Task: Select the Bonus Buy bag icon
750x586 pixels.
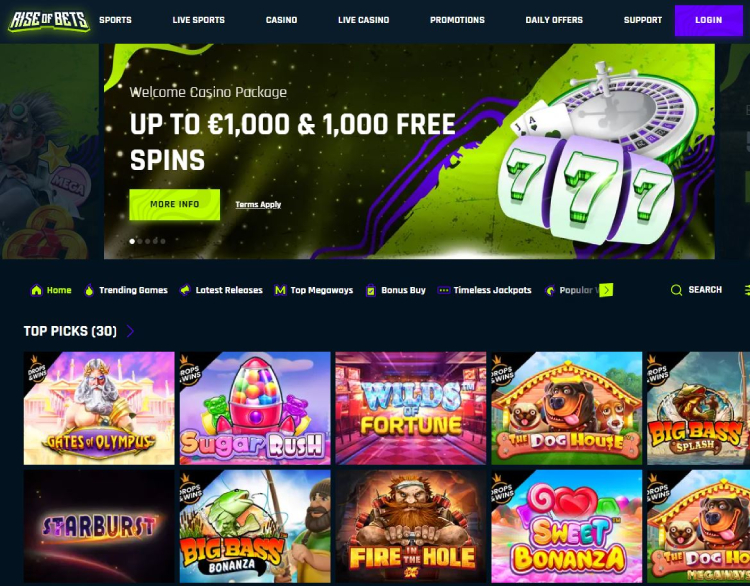Action: point(371,290)
